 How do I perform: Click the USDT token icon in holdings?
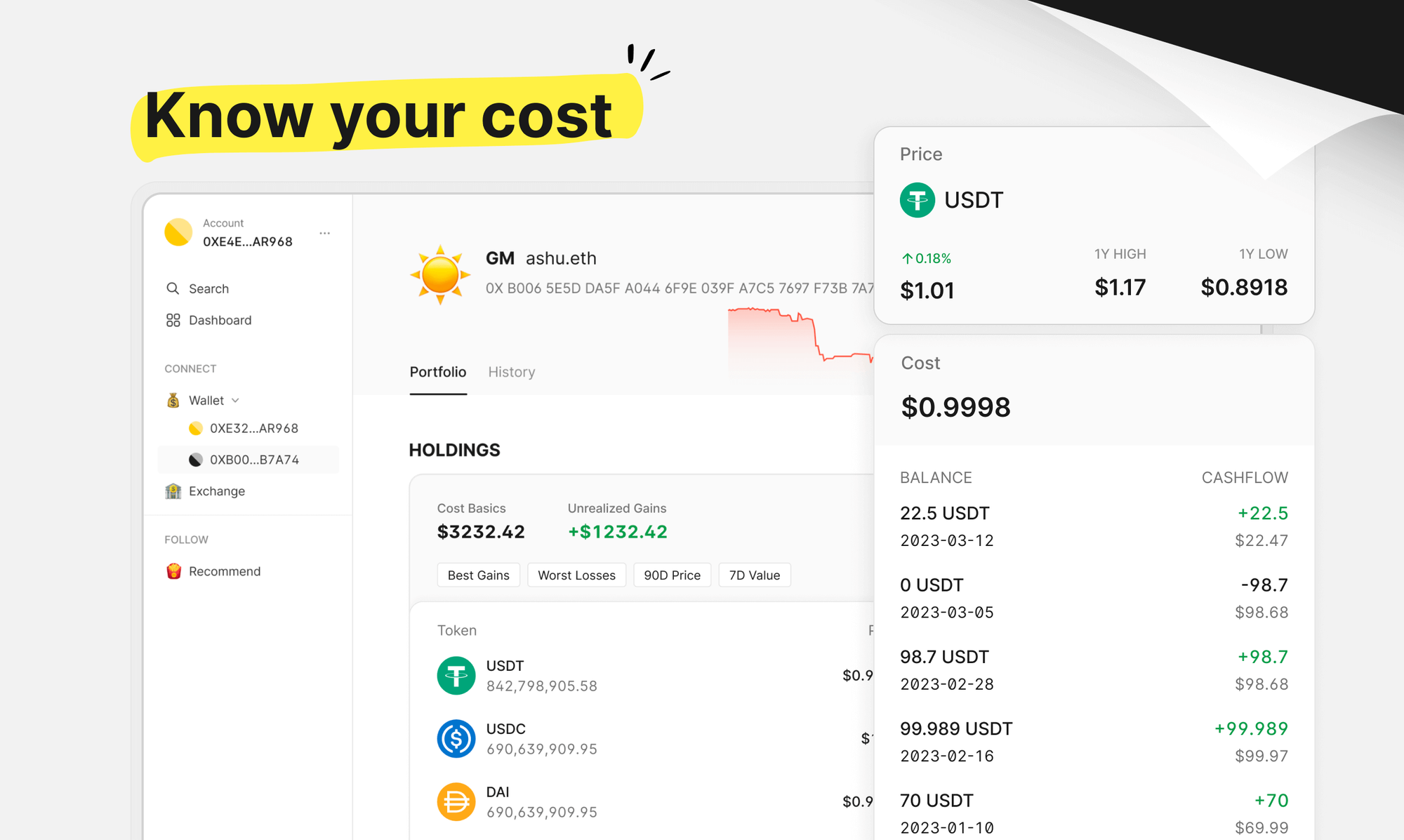click(x=456, y=676)
